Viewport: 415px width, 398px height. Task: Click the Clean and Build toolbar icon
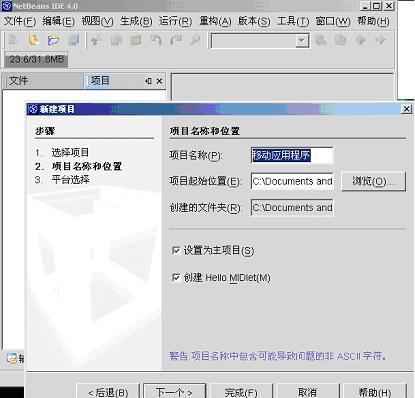pyautogui.click(x=341, y=40)
